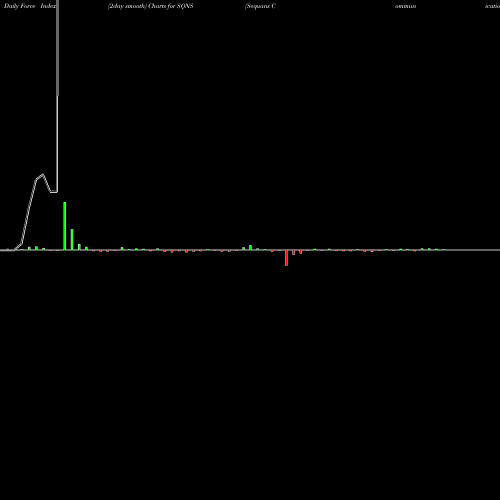The width and height of the screenshot is (500, 500).
Task: Click the "(2day smooth) Charts for SQNS" label
Action: click(150, 6)
